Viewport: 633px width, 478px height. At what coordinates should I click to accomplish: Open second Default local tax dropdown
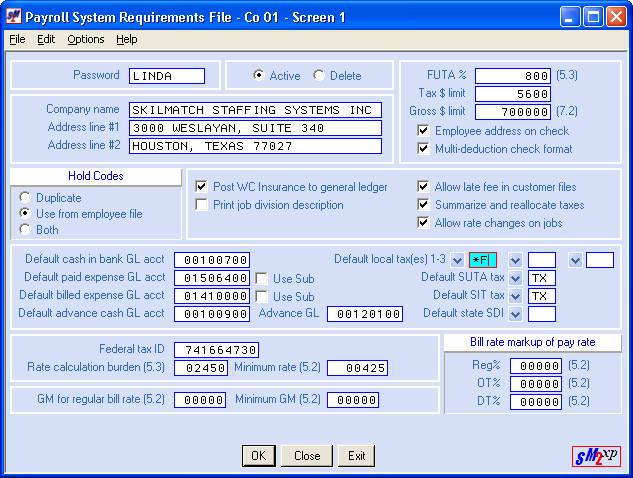pyautogui.click(x=516, y=260)
